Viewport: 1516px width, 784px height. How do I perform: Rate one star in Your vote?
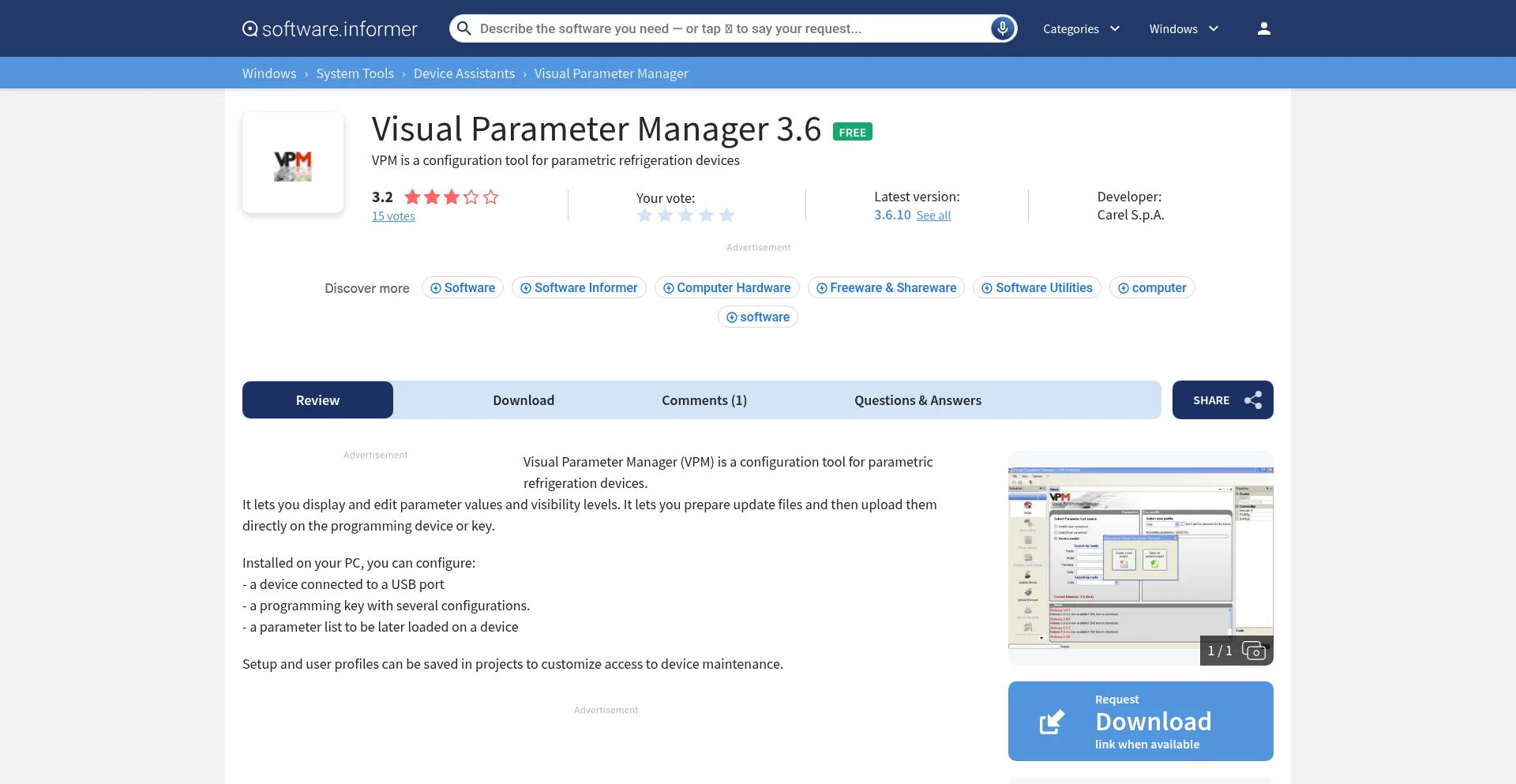click(x=645, y=215)
